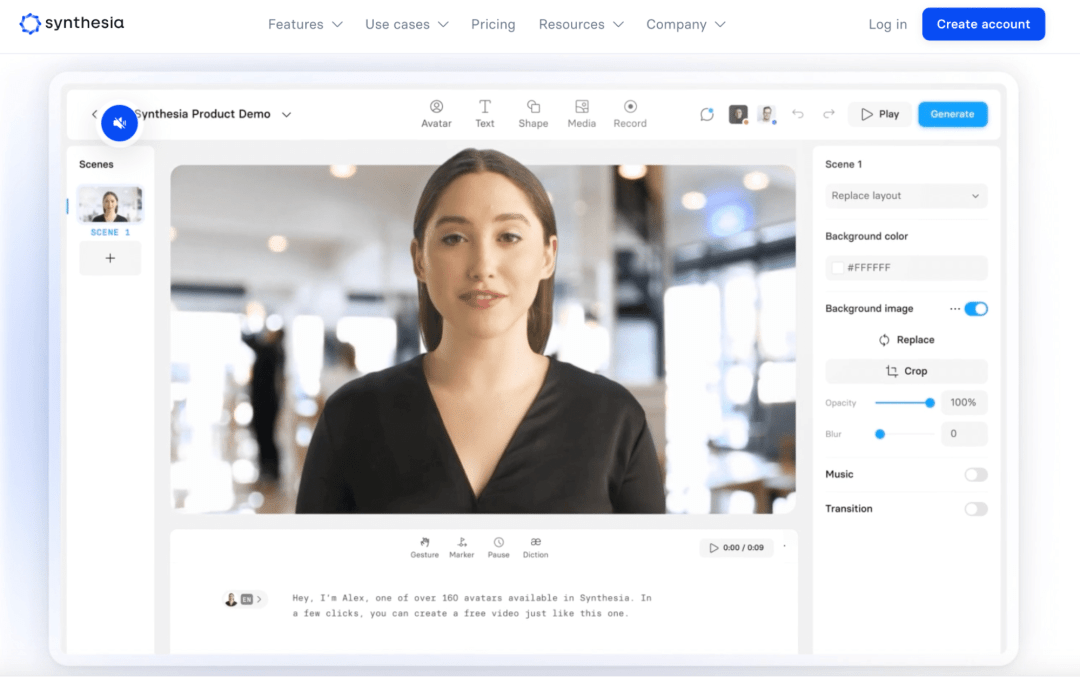Click the Opacity slider handle
1080x677 pixels.
[930, 403]
